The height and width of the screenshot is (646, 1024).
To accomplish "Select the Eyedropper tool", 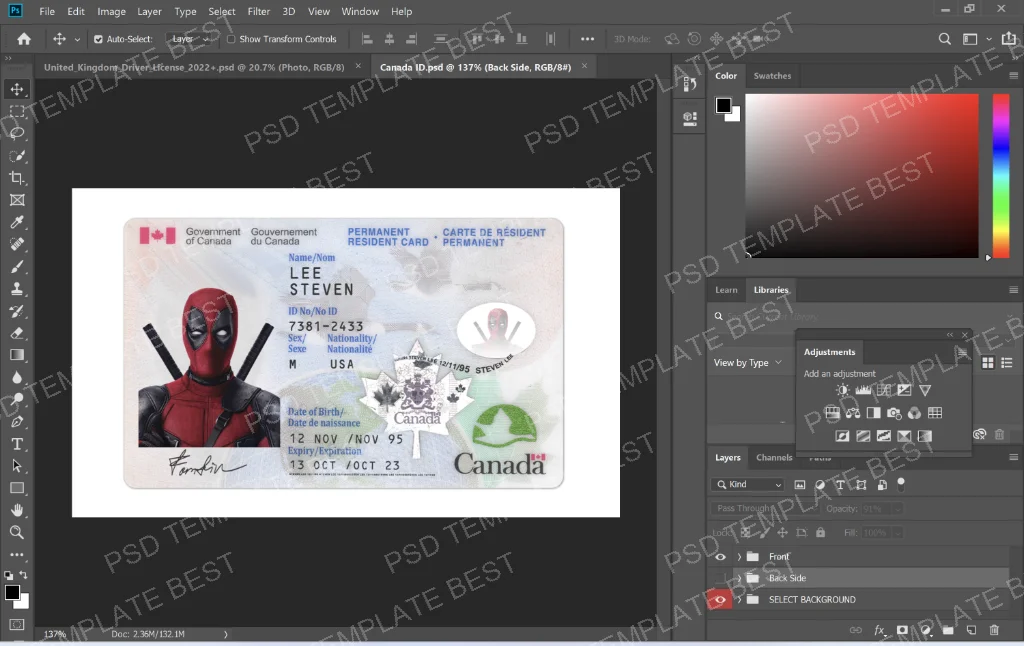I will click(x=17, y=222).
